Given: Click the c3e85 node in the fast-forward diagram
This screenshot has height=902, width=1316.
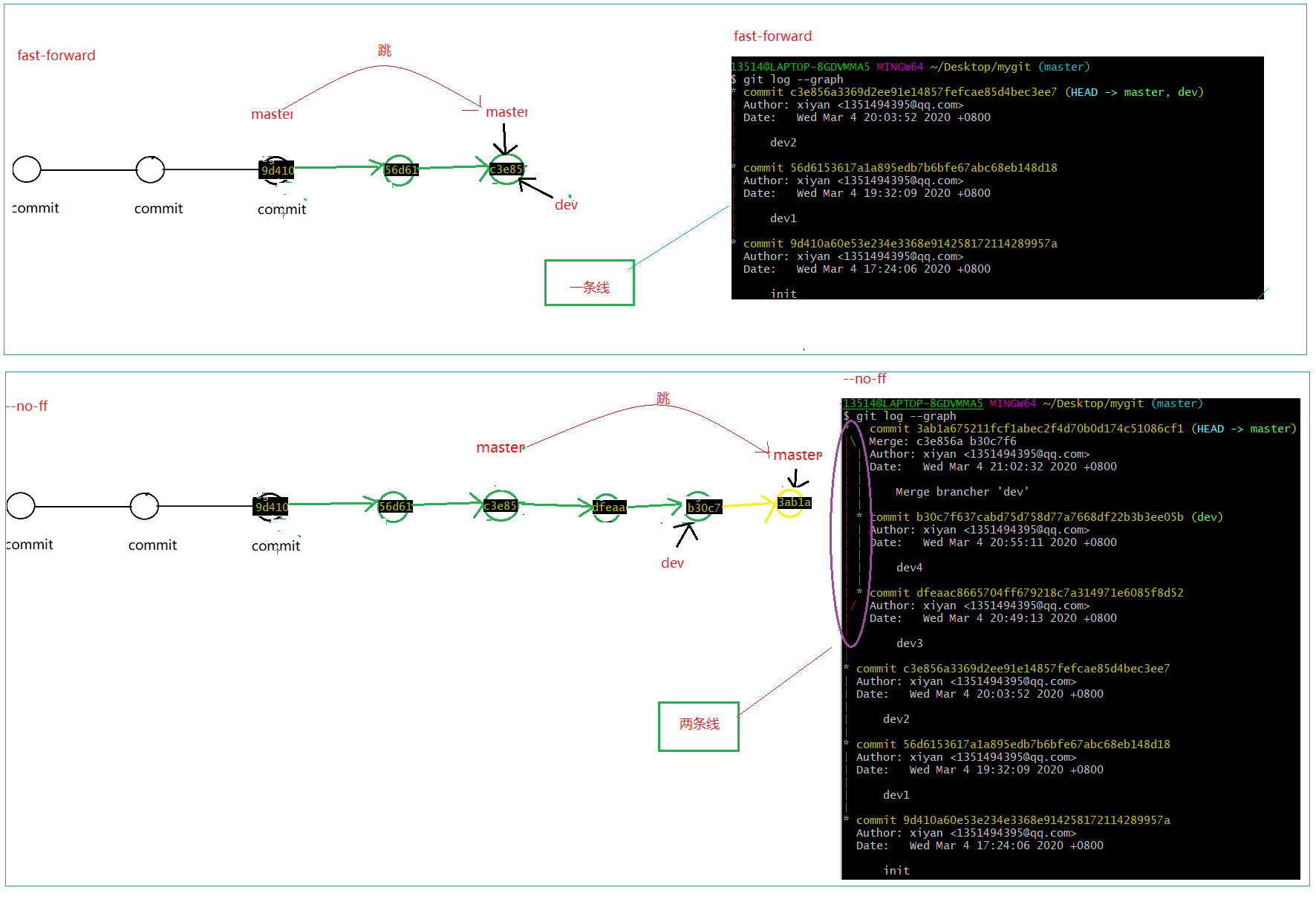Looking at the screenshot, I should tap(506, 169).
